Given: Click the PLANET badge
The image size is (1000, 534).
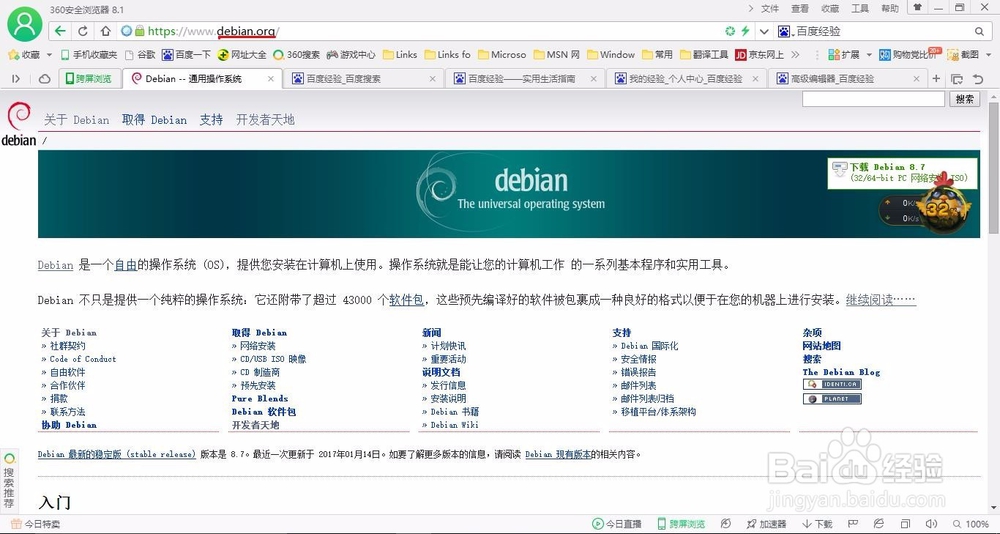Looking at the screenshot, I should click(x=832, y=399).
